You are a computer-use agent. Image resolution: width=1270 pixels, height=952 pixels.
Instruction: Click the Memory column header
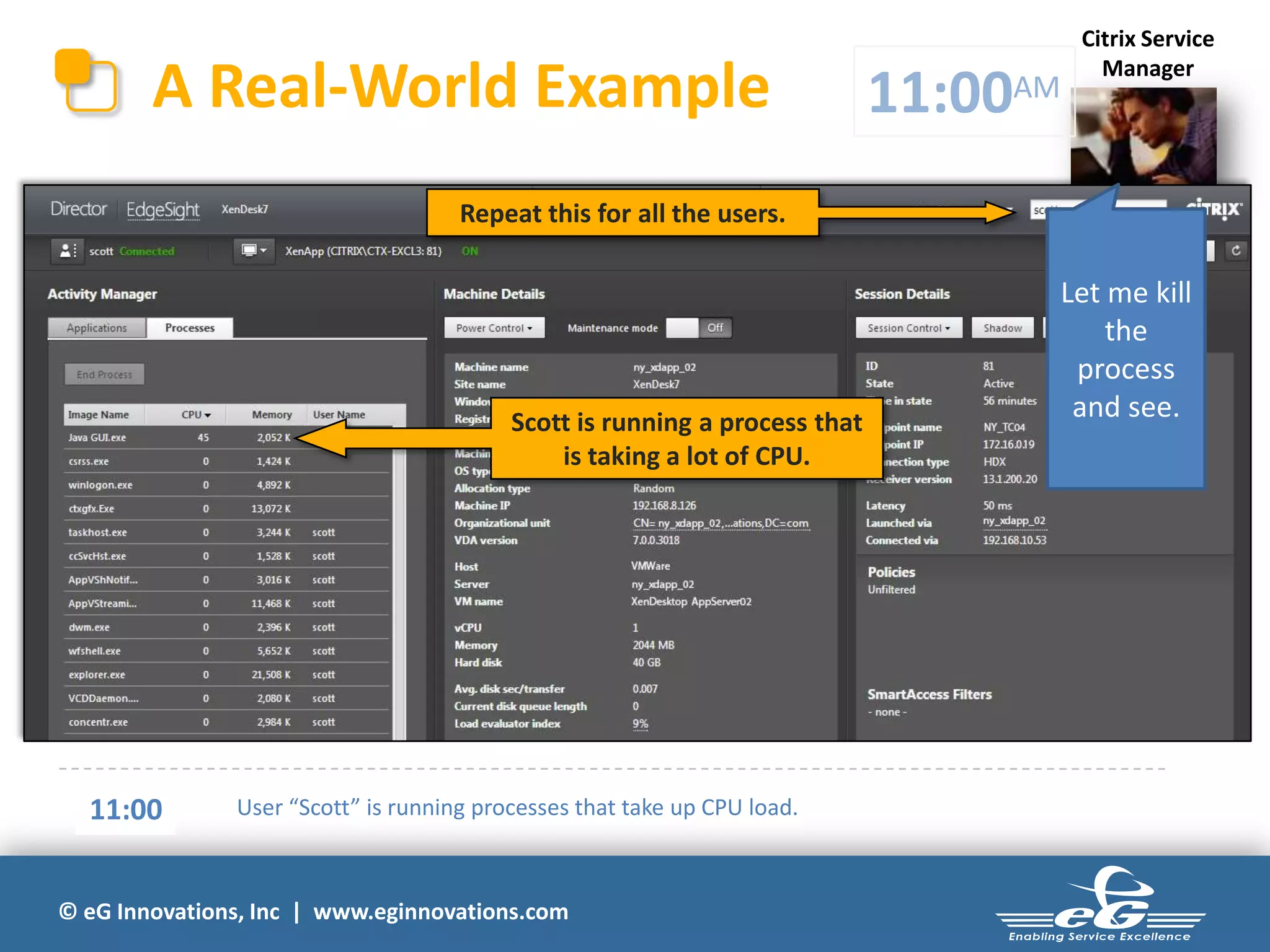point(267,415)
